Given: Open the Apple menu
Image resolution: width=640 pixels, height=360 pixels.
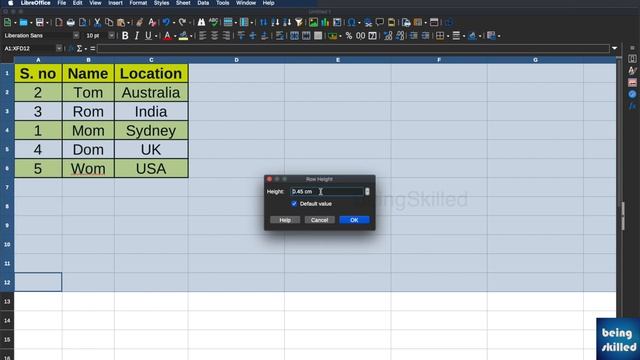Looking at the screenshot, I should tap(11, 3).
